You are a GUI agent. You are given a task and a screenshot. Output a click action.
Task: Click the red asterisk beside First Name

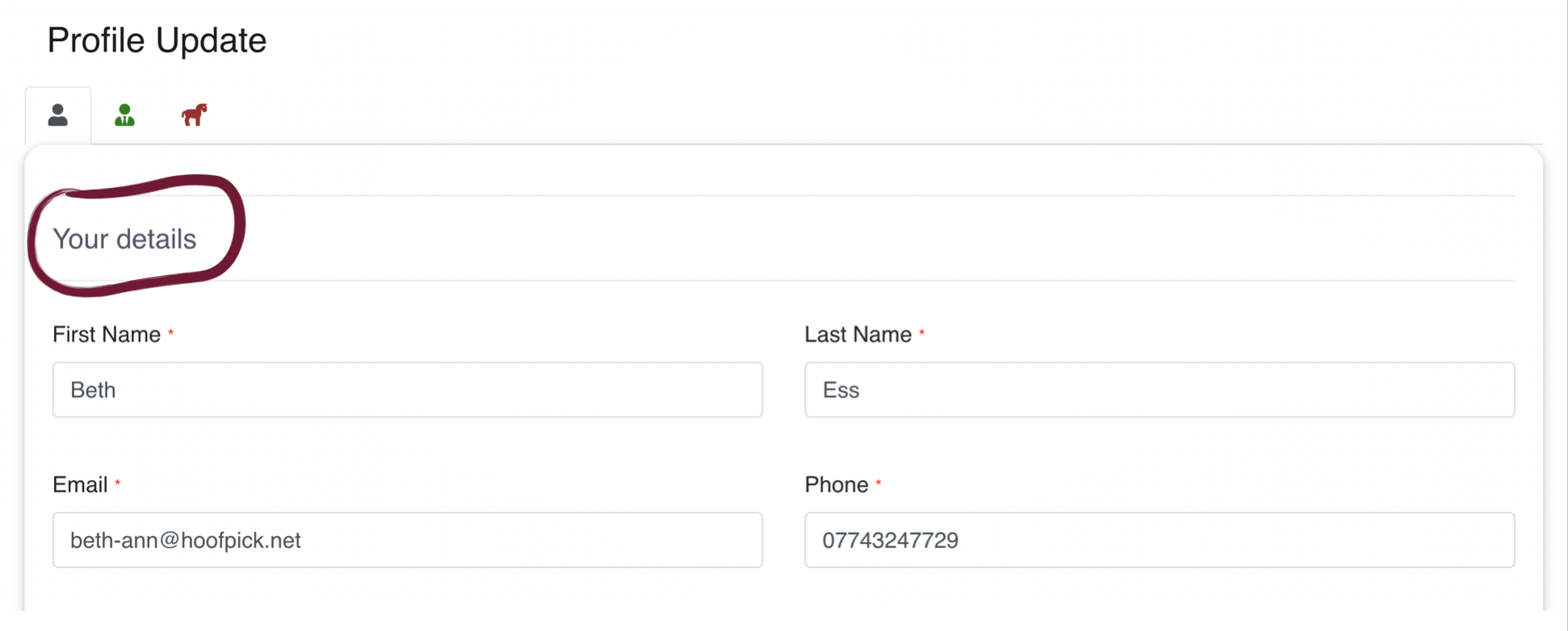[171, 332]
